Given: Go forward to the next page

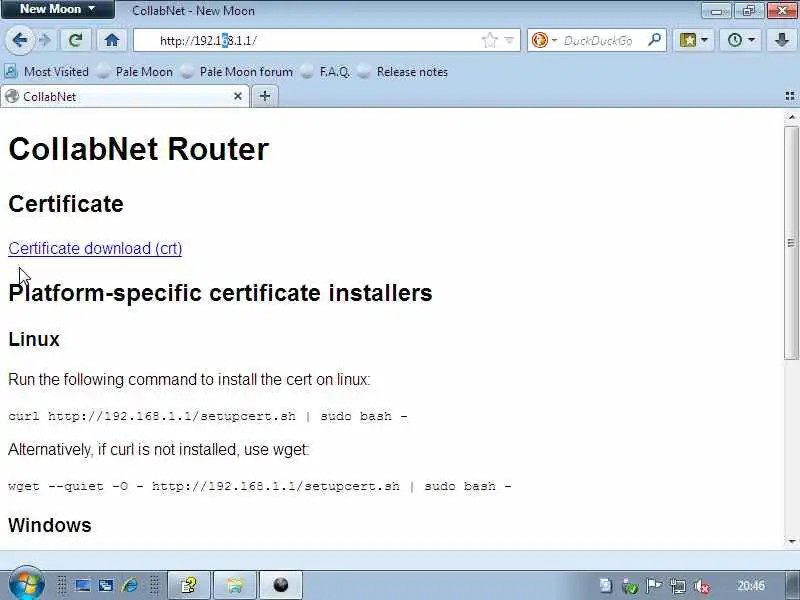Looking at the screenshot, I should coord(45,40).
